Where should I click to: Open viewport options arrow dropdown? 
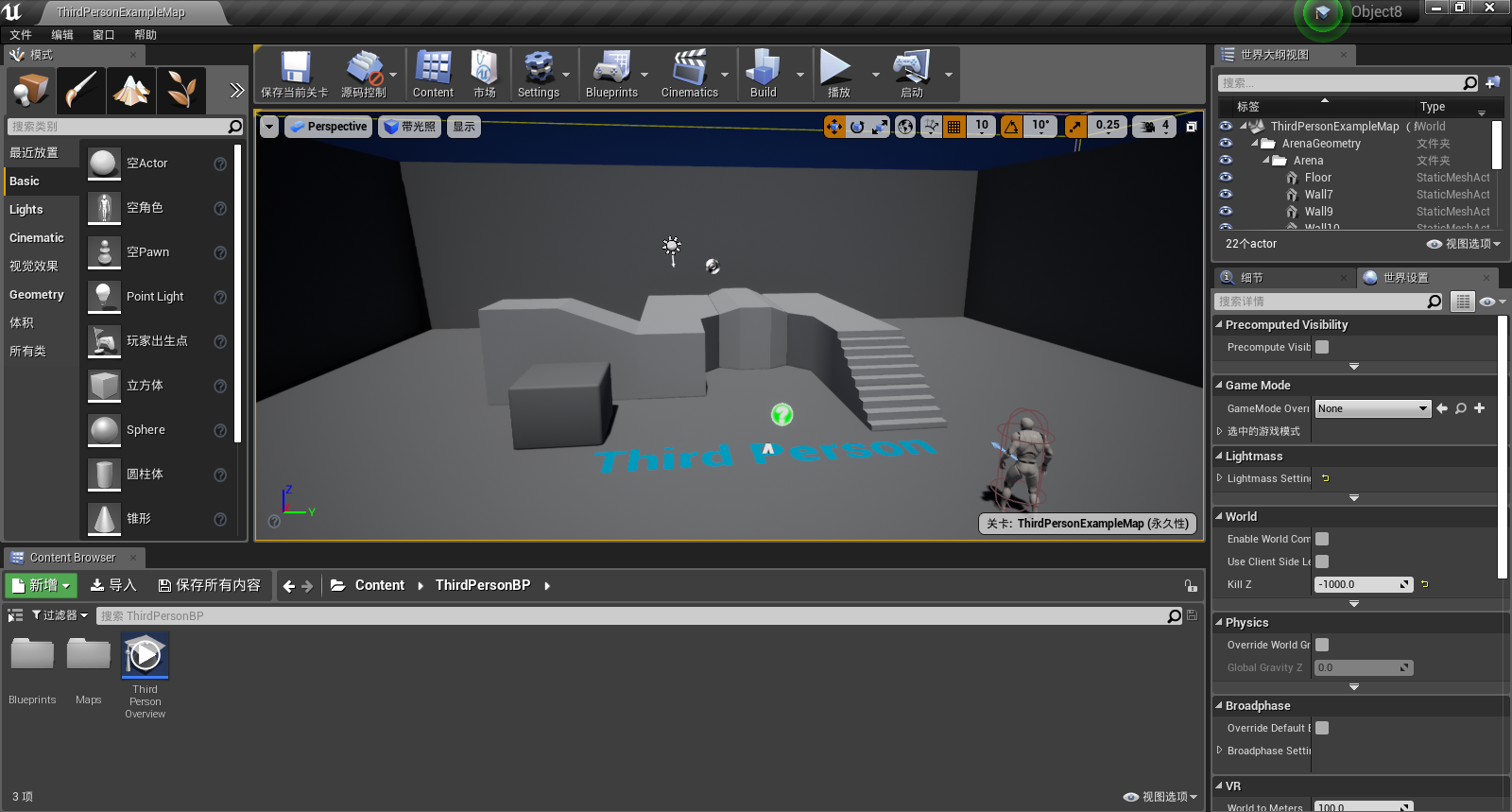269,127
